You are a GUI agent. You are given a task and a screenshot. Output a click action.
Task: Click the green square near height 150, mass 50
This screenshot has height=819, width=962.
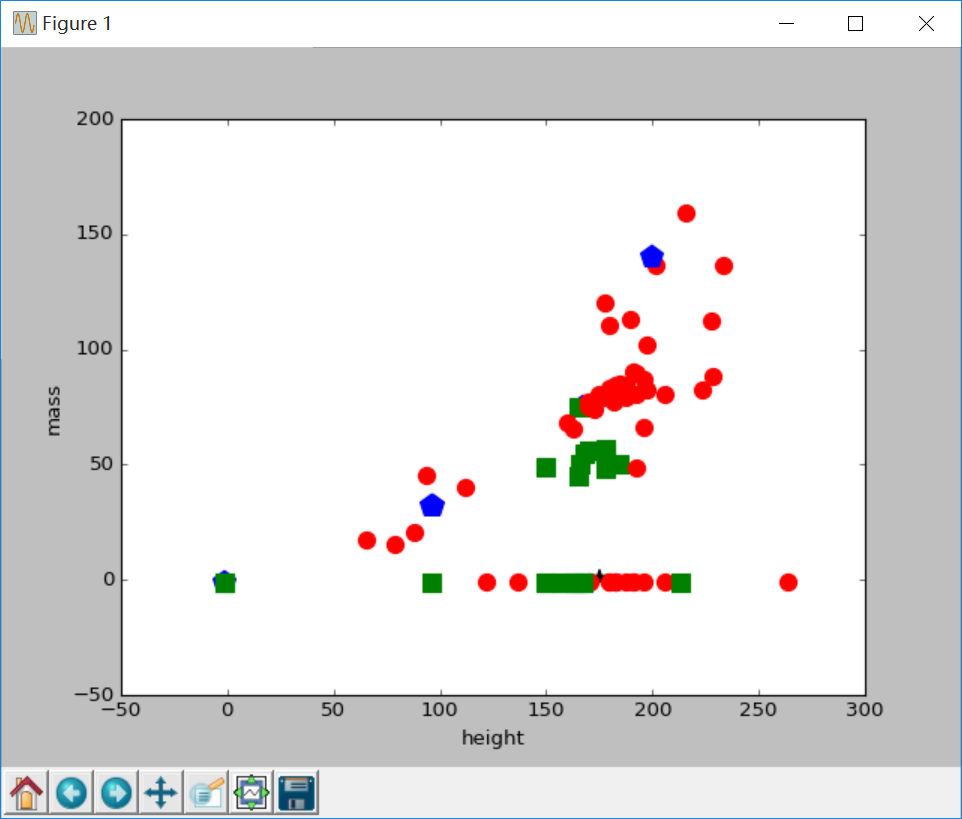(x=546, y=467)
